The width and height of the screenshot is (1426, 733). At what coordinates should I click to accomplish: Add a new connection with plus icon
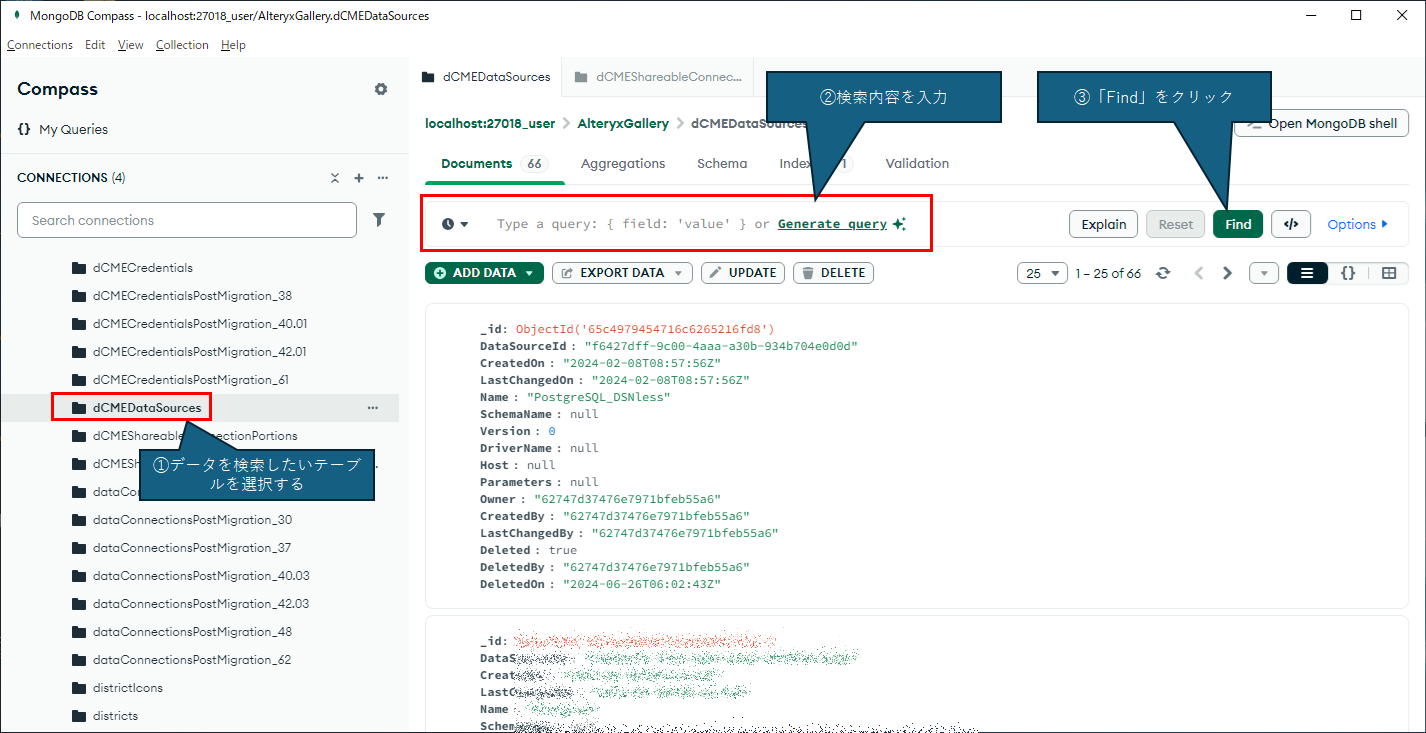tap(359, 178)
